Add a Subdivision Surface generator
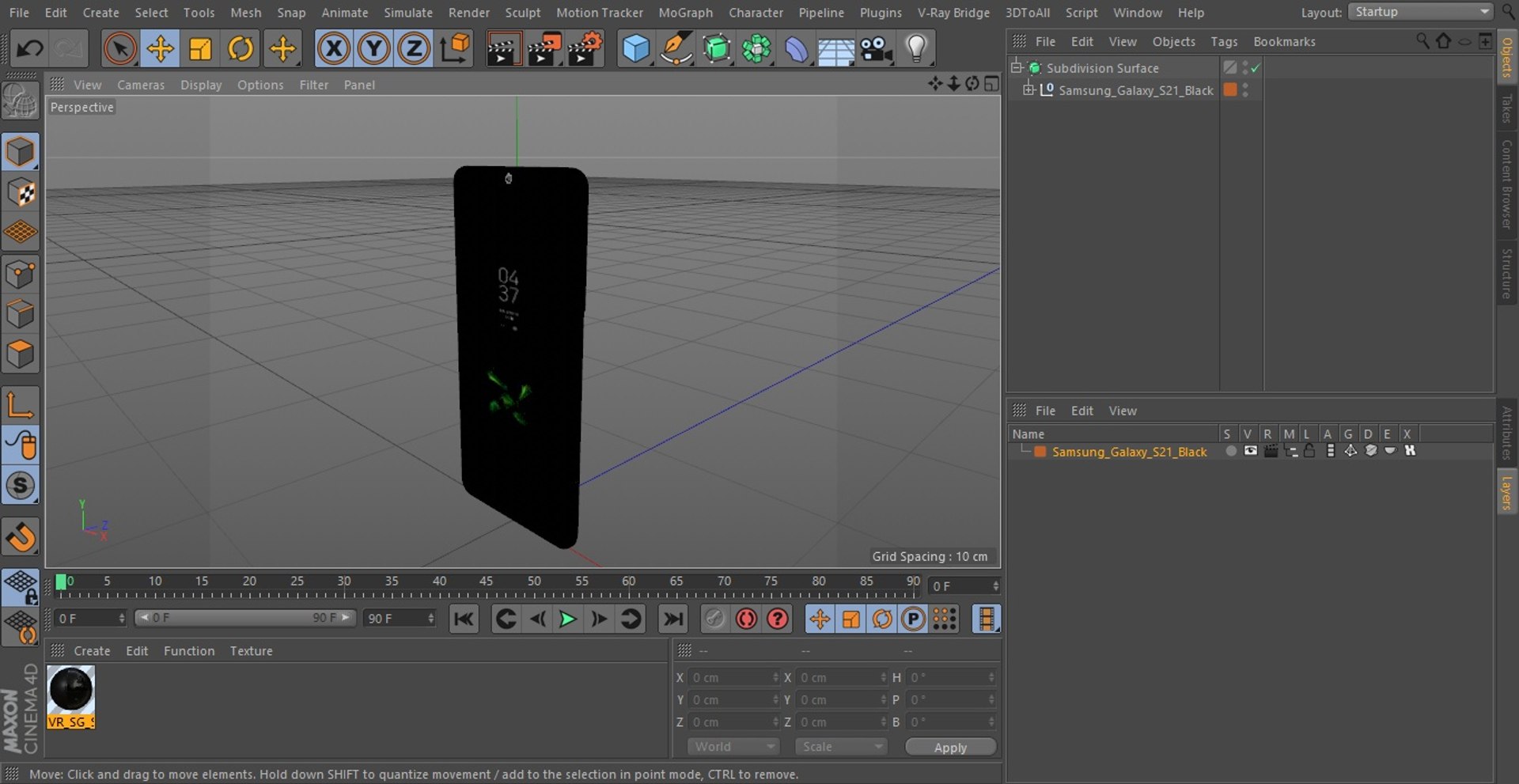Image resolution: width=1519 pixels, height=784 pixels. point(717,49)
